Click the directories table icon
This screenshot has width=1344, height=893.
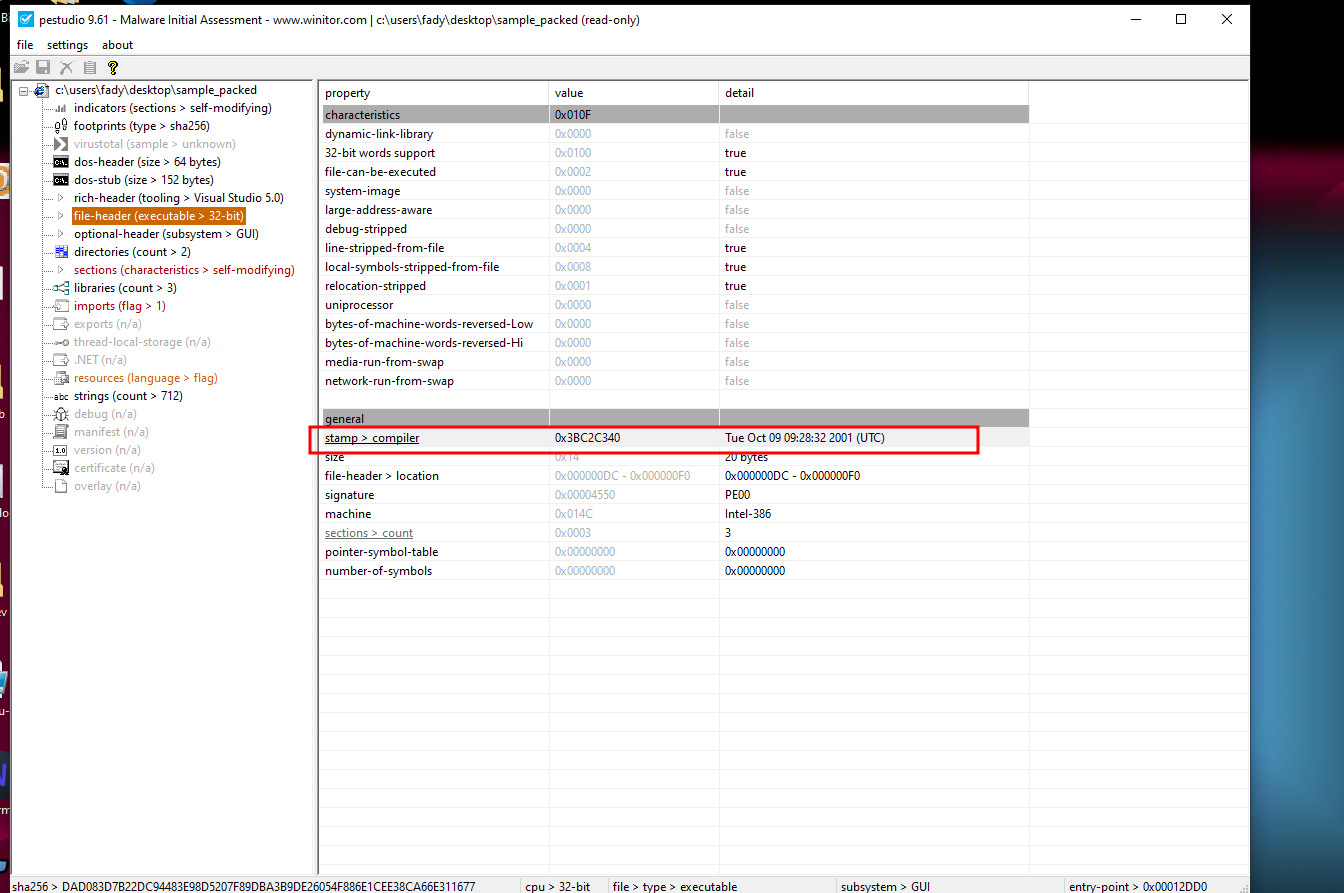point(61,252)
